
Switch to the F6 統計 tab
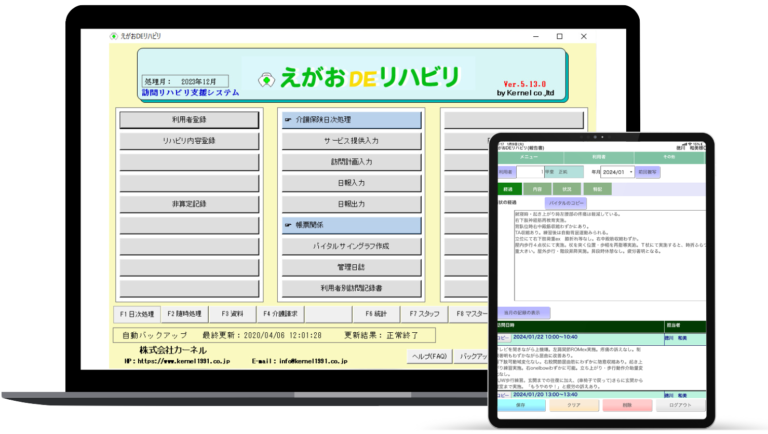[x=376, y=314]
